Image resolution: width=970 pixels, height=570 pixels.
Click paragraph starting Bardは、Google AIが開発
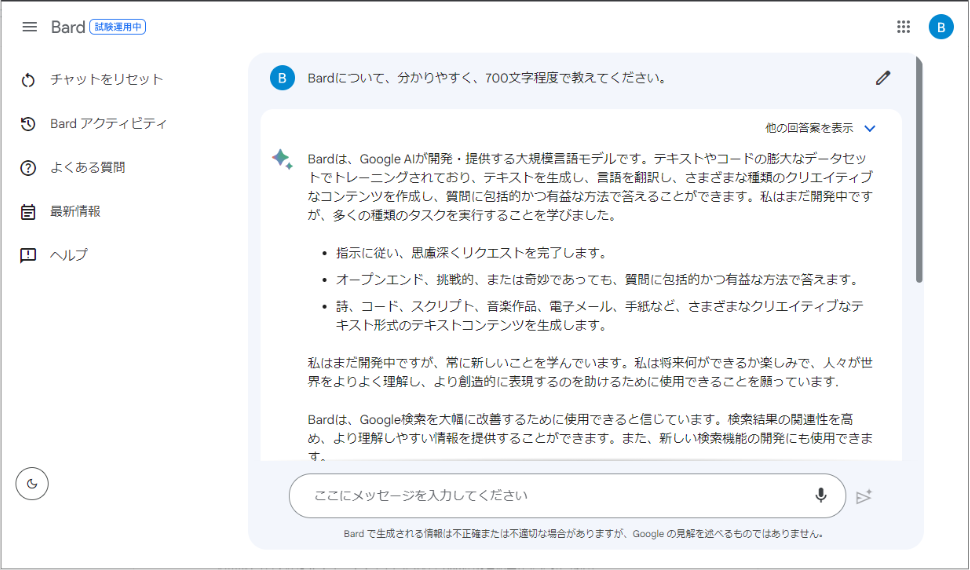590,187
